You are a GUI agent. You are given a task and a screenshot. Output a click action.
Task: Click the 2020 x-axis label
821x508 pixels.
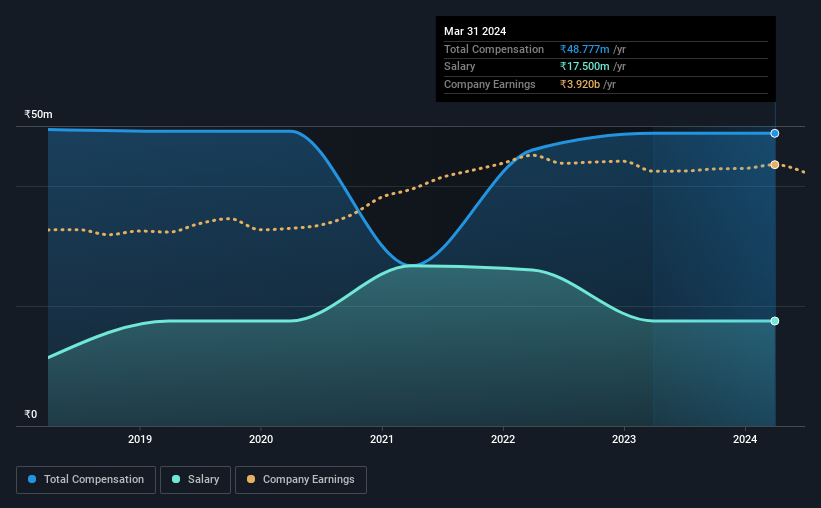pyautogui.click(x=261, y=439)
